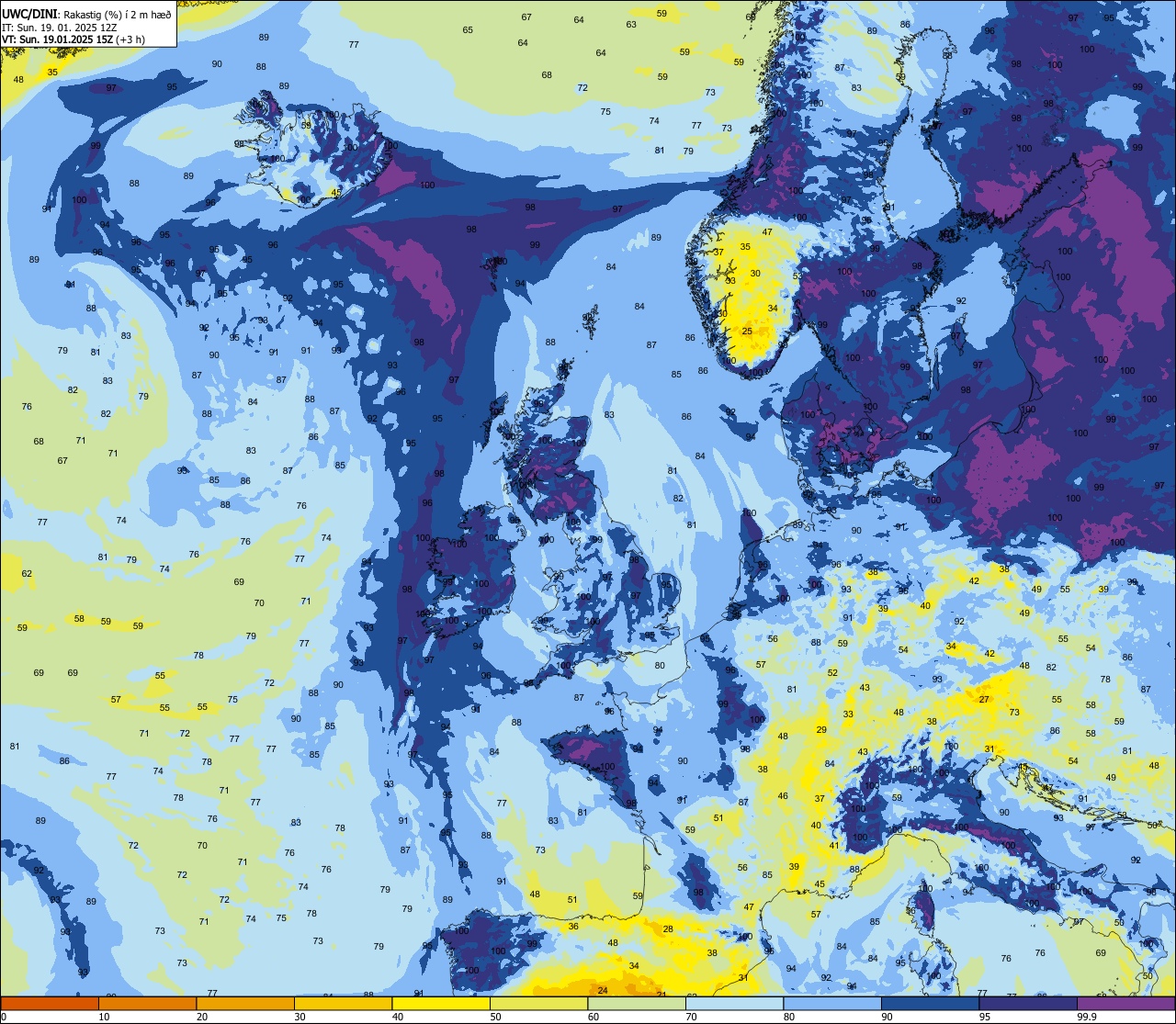
Task: Click the 20–30 amber legend swatch
Action: pos(245,1003)
